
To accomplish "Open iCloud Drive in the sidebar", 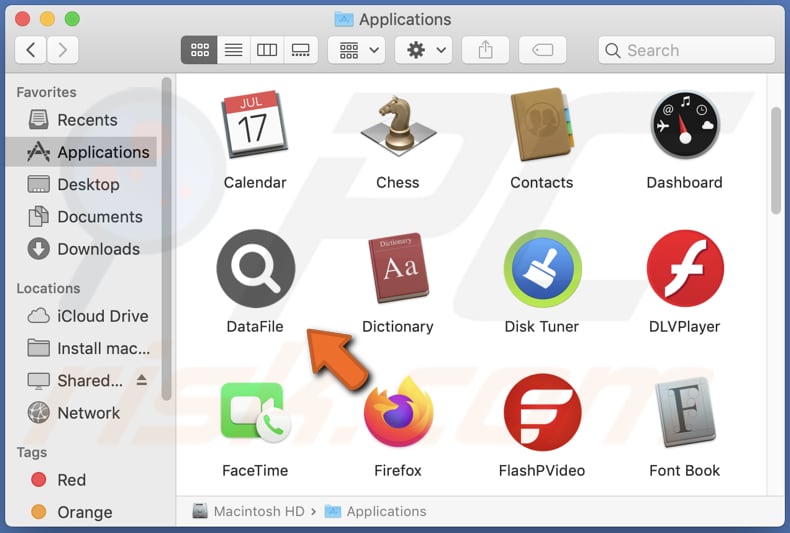I will [x=82, y=316].
